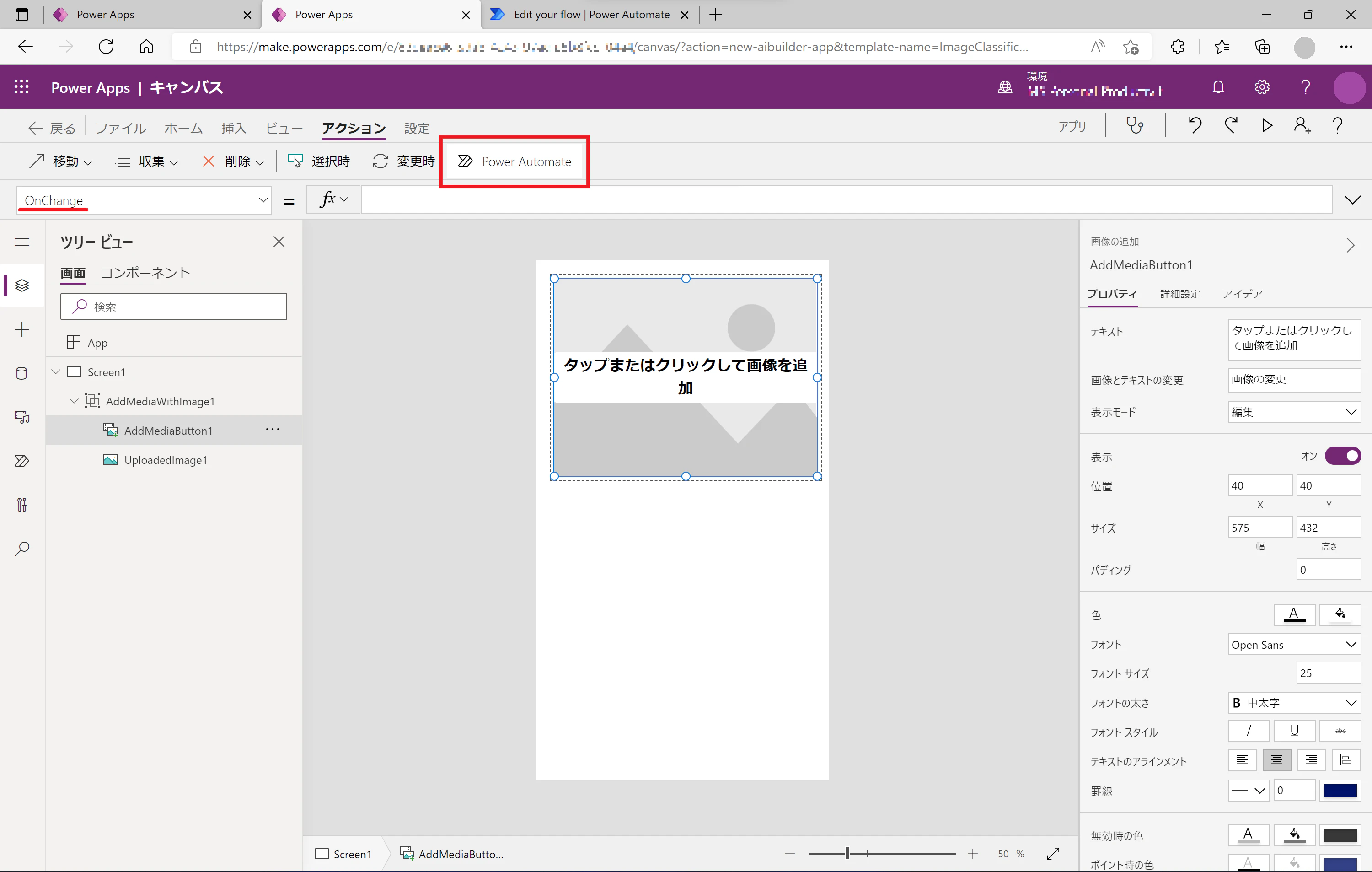Image resolution: width=1372 pixels, height=872 pixels.
Task: Click the search magnifier icon in the left sidebar
Action: (x=21, y=549)
